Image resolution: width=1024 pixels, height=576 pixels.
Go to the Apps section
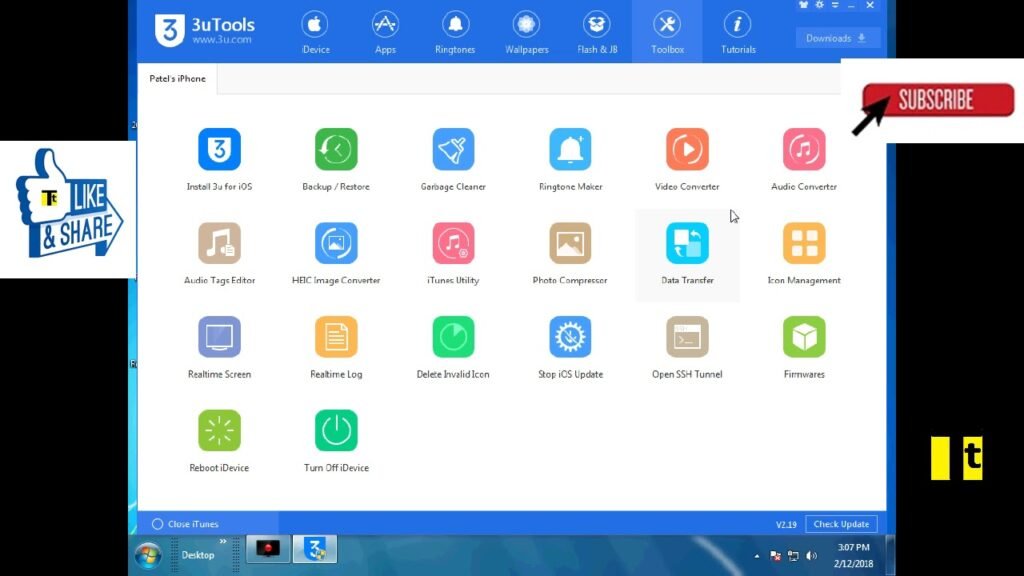click(x=385, y=32)
